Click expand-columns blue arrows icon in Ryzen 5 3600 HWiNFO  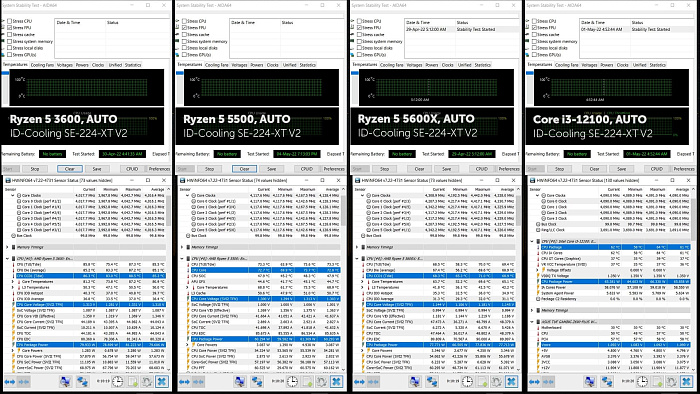click(x=10, y=382)
